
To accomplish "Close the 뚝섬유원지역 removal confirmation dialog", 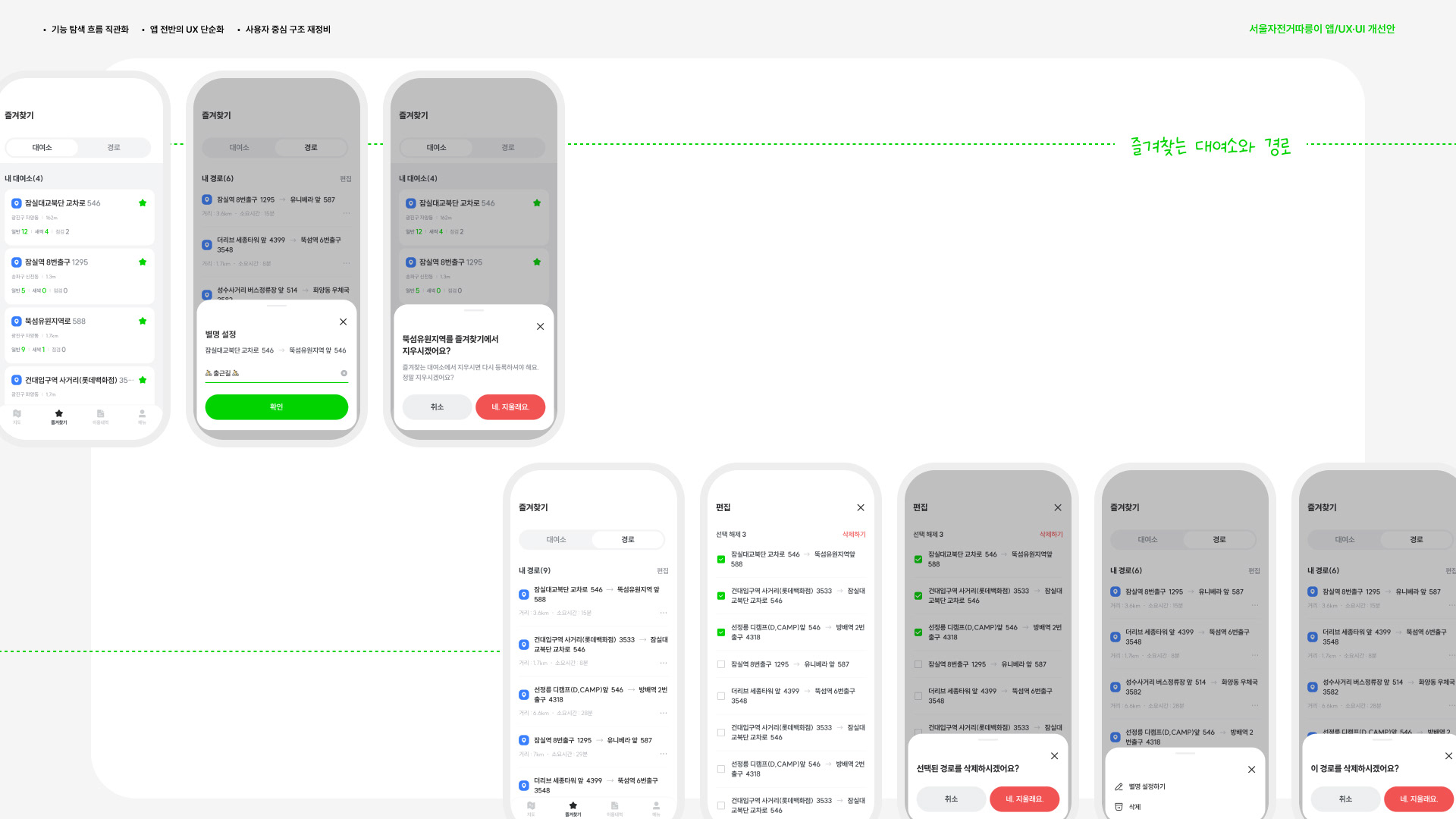I will point(540,327).
